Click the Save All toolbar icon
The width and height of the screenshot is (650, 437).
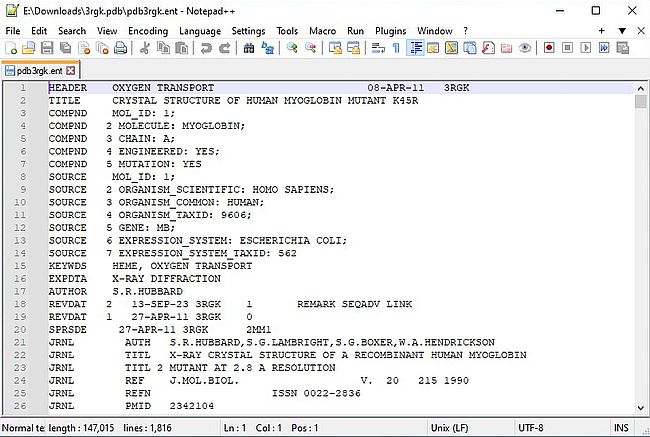click(x=65, y=48)
